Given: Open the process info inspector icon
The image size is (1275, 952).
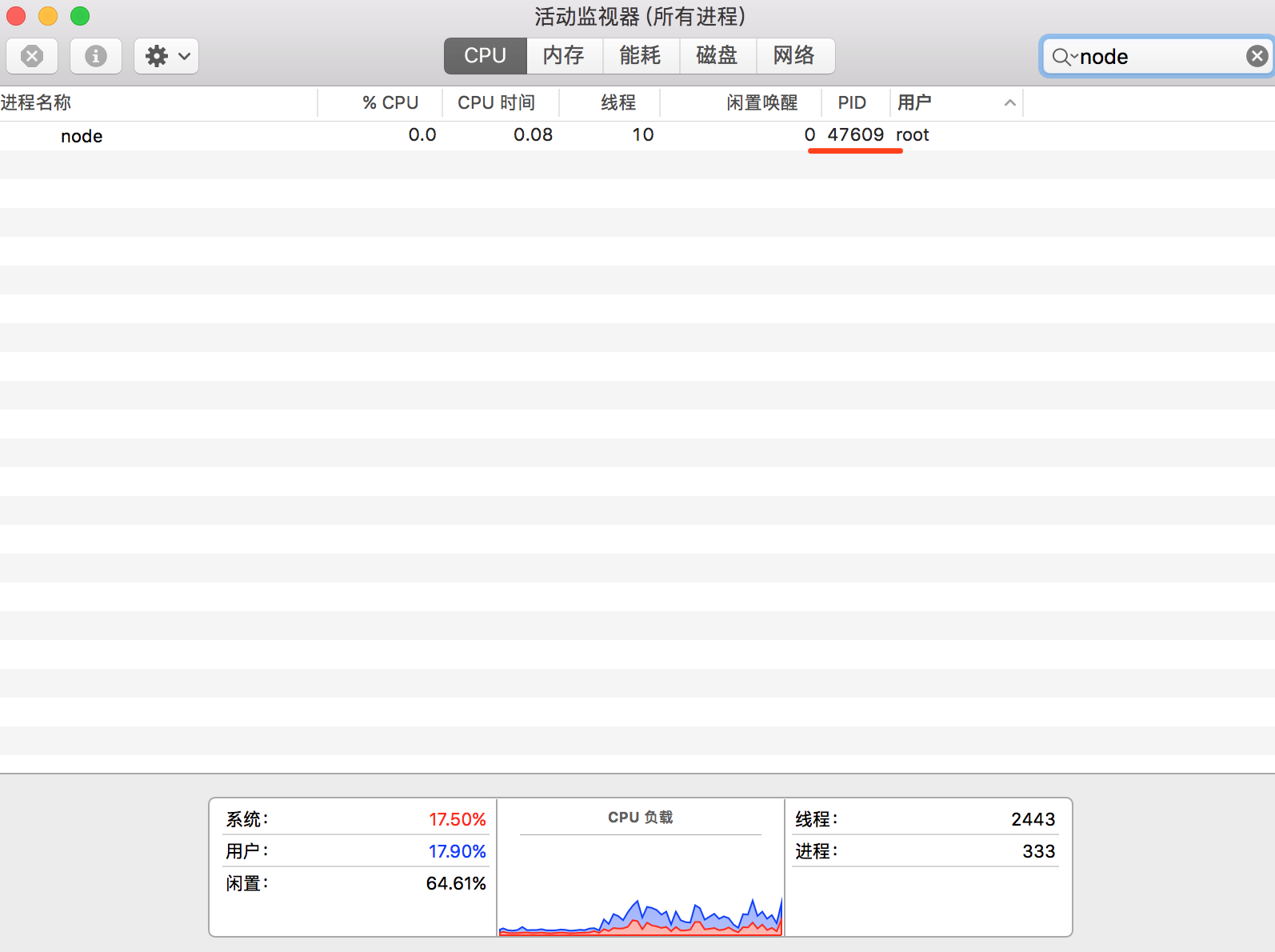Looking at the screenshot, I should click(96, 56).
